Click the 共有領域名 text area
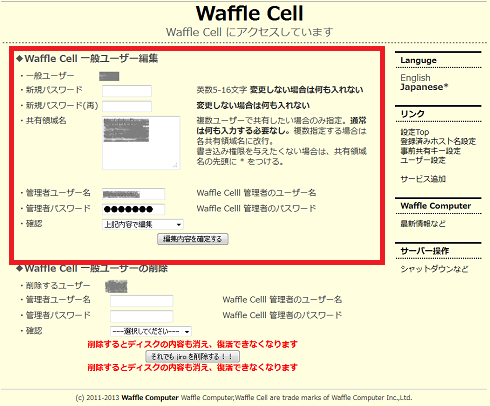The width and height of the screenshot is (490, 406). pos(141,143)
